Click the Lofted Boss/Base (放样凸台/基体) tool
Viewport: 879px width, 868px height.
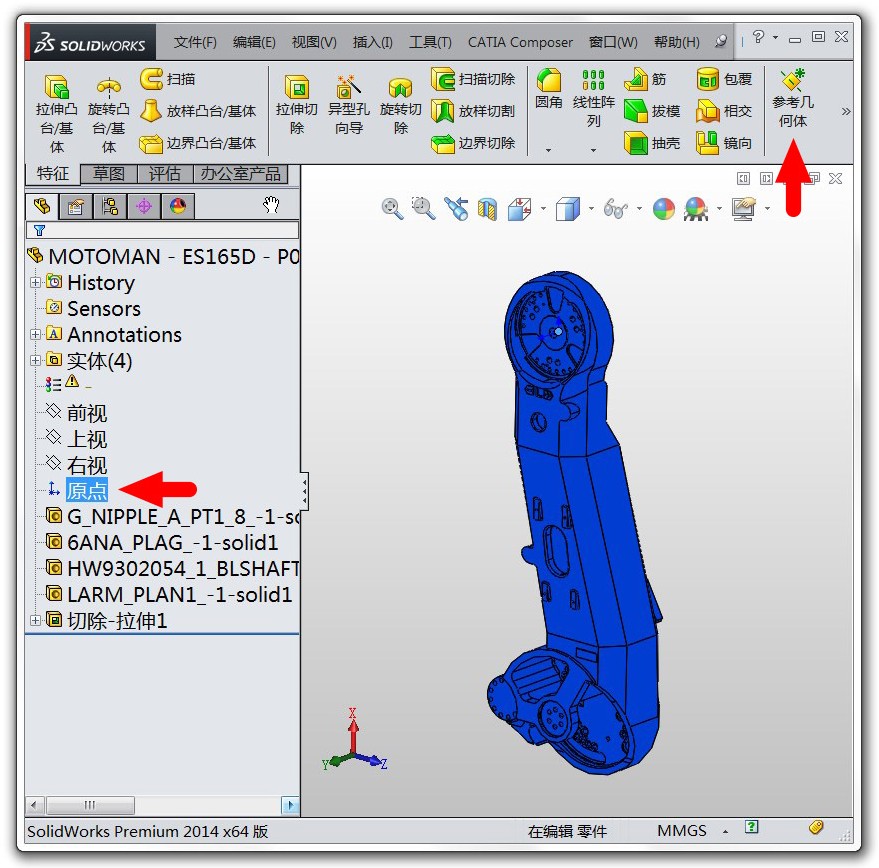click(197, 111)
